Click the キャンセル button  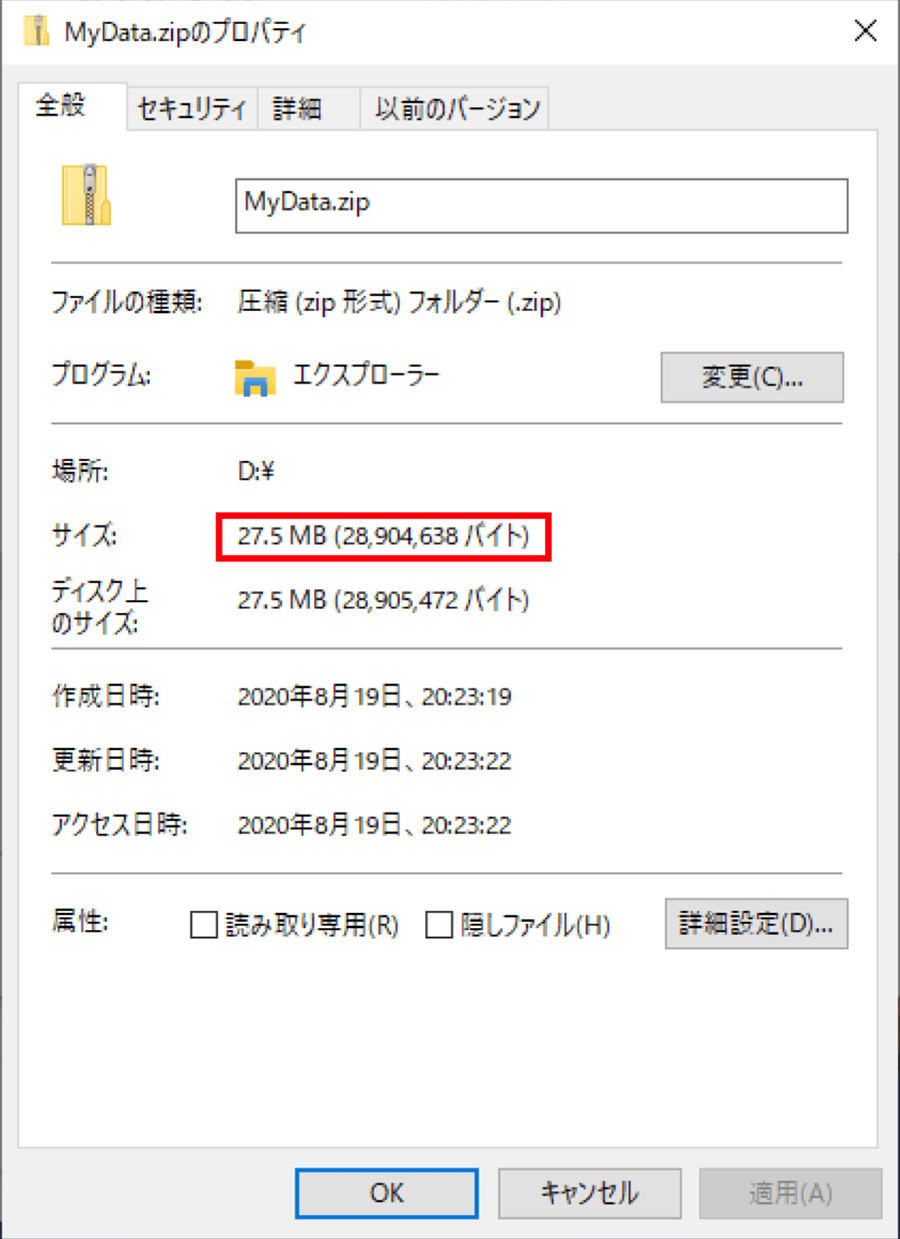pos(590,1192)
